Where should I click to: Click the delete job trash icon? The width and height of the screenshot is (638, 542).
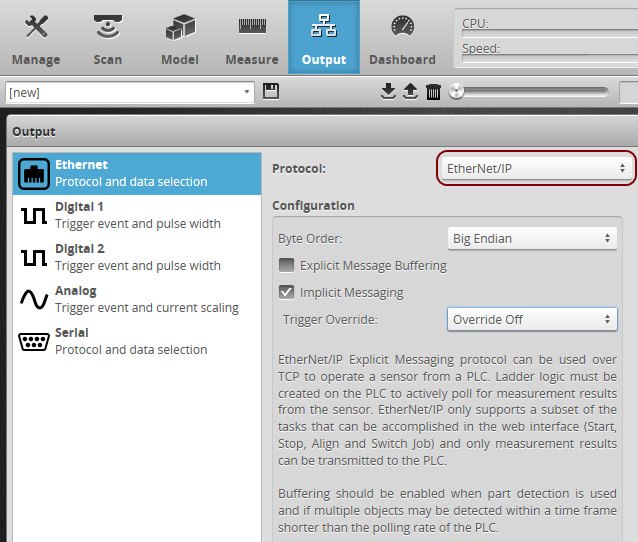[433, 92]
